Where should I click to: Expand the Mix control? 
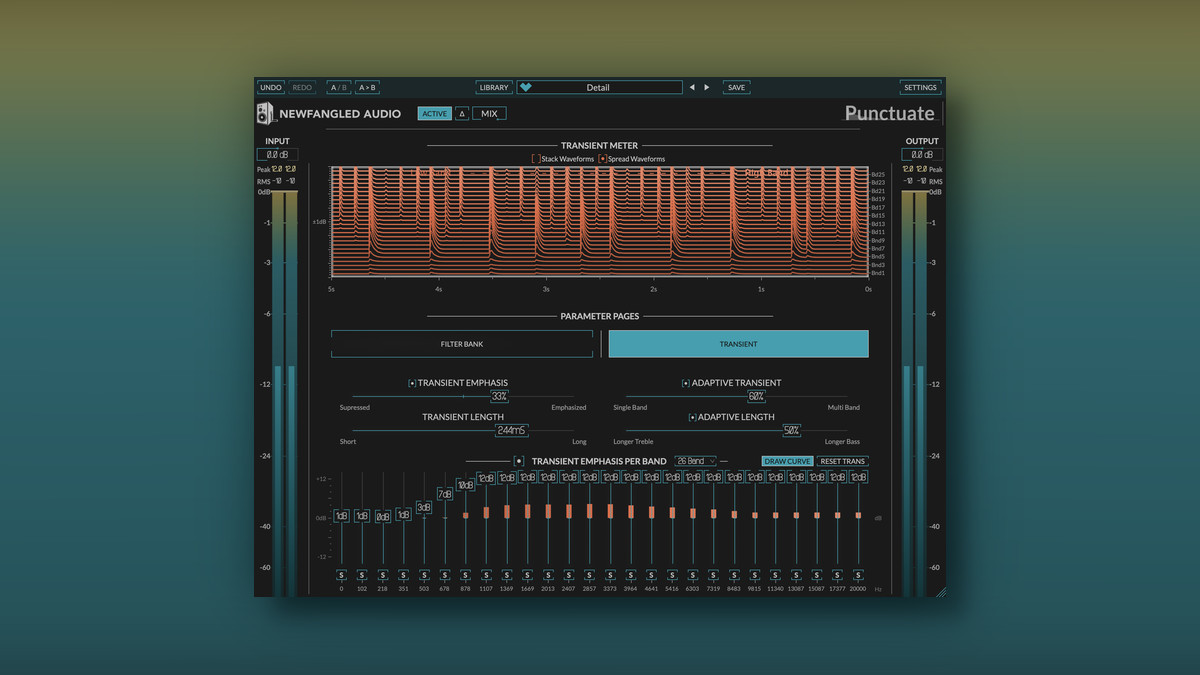(x=489, y=114)
